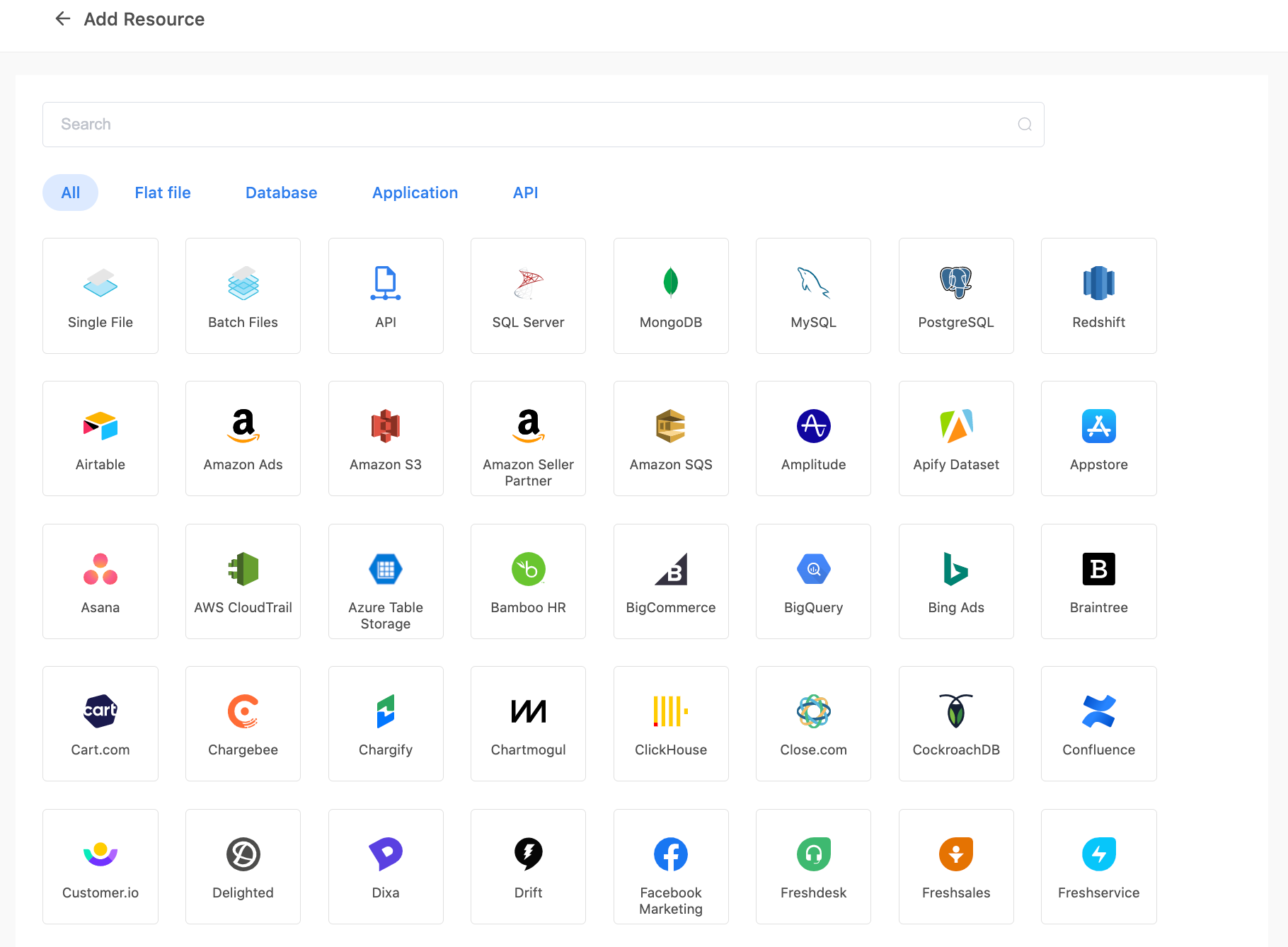The height and width of the screenshot is (947, 1288).
Task: Open the ClickHouse resource card
Action: (x=671, y=724)
